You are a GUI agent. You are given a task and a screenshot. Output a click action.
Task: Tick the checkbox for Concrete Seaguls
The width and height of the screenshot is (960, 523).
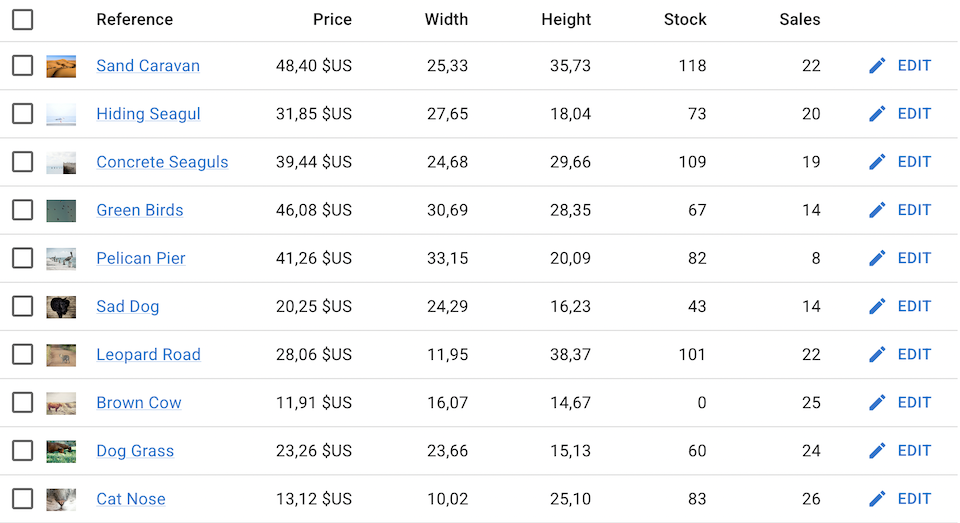[23, 162]
